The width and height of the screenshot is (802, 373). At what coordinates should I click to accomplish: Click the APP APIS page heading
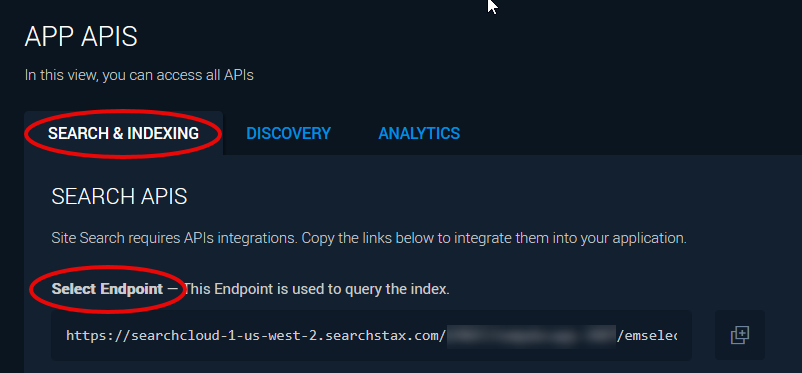tap(81, 37)
